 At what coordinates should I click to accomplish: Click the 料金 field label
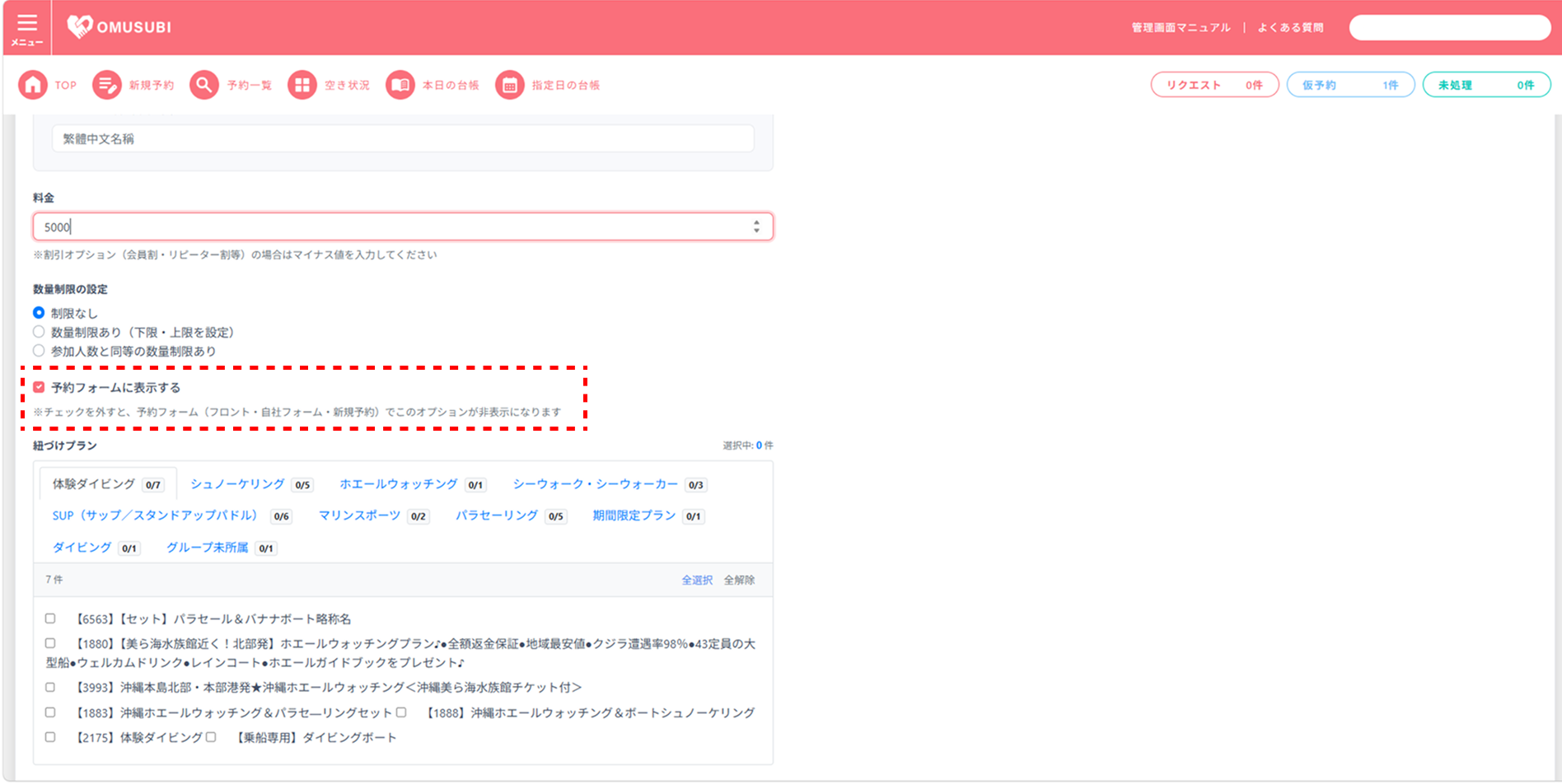pyautogui.click(x=44, y=198)
